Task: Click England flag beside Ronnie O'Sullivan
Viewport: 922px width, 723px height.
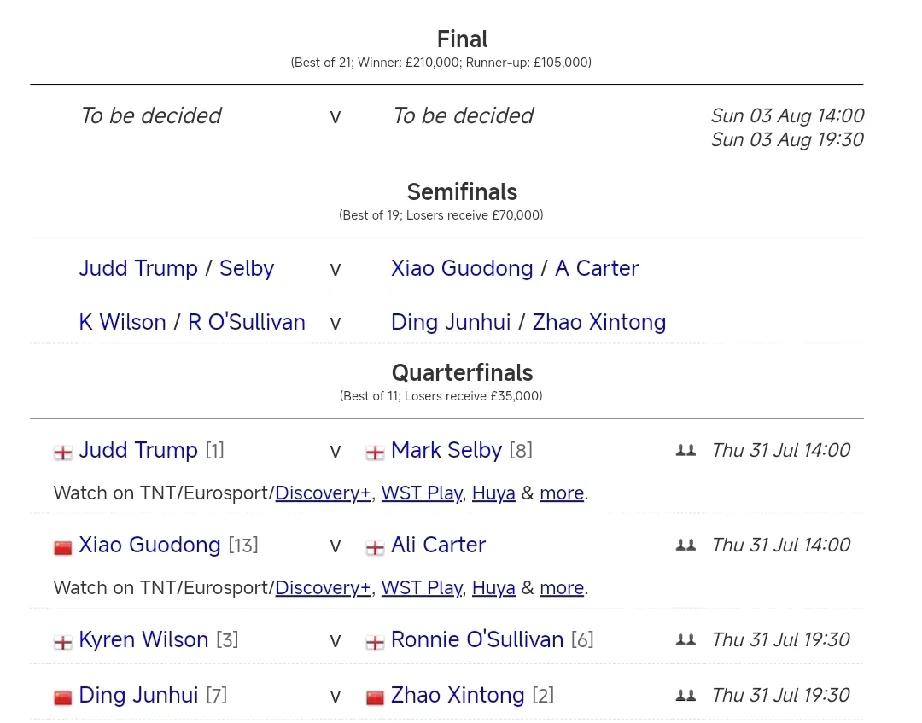Action: (375, 642)
